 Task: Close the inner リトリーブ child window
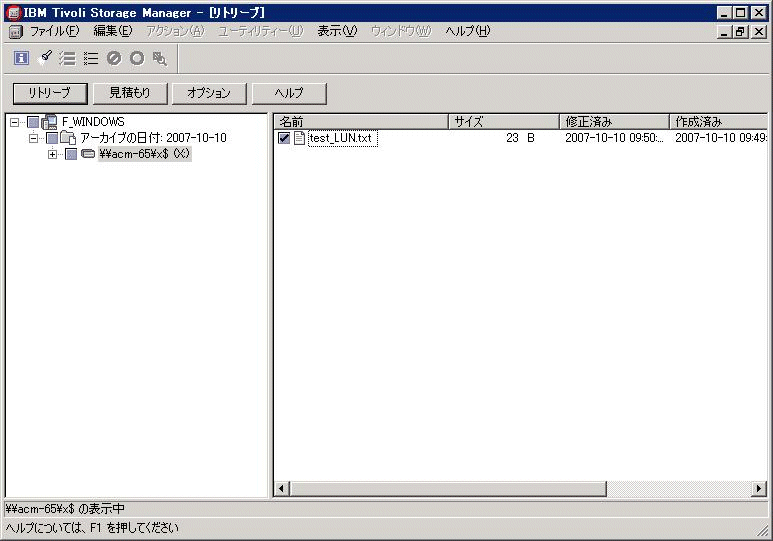coord(759,32)
